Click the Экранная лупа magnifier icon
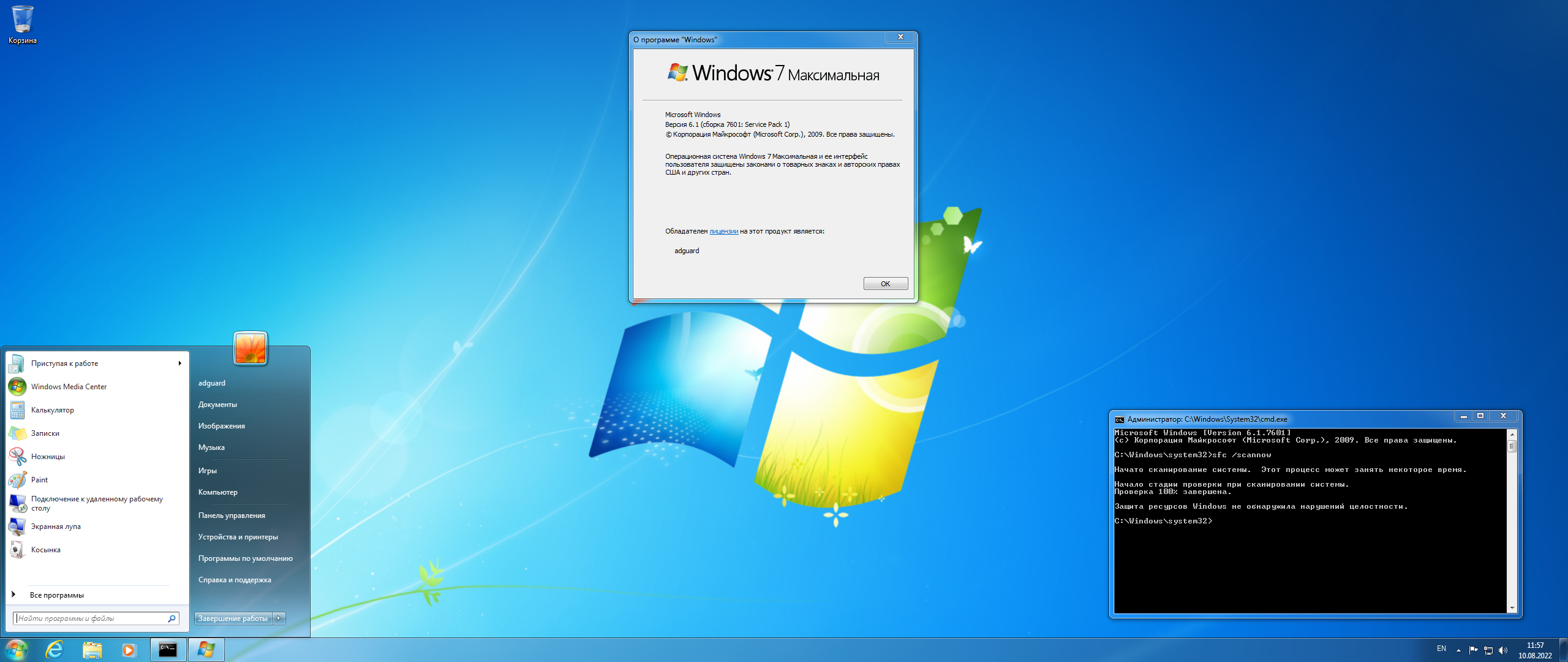Screen dimensions: 1568x662 pyautogui.click(x=17, y=527)
